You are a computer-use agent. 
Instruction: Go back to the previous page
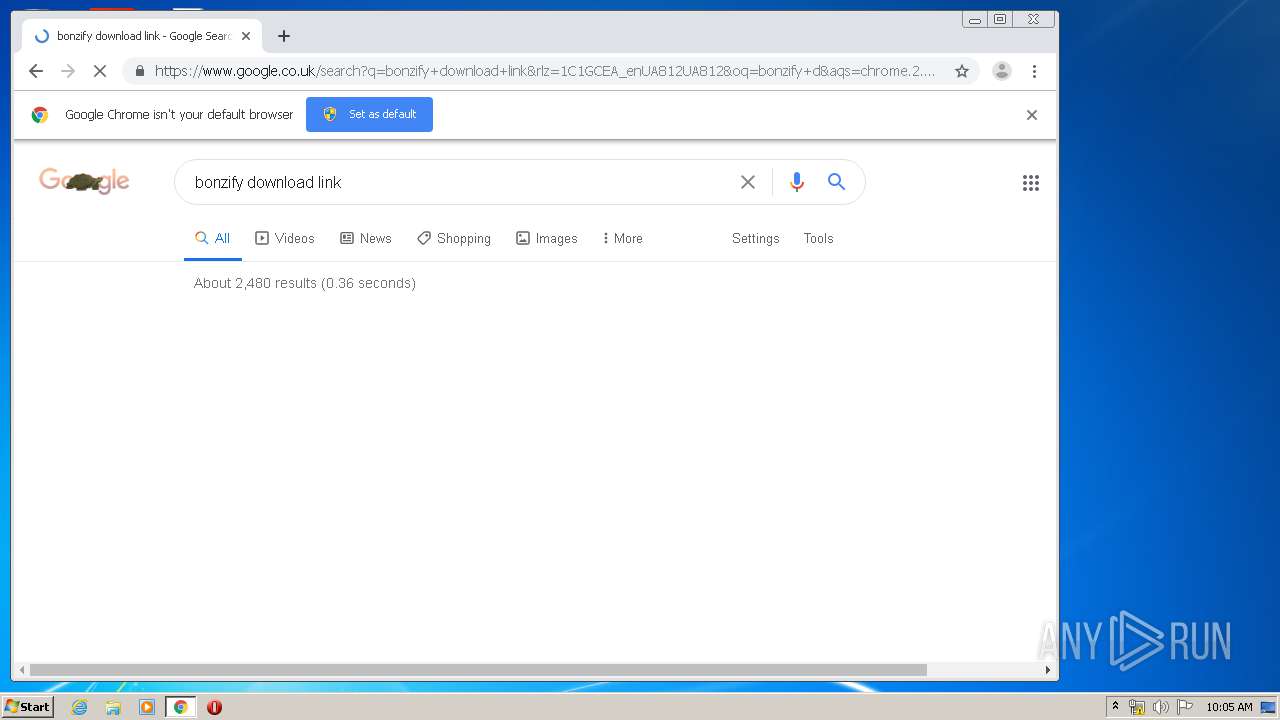pos(36,71)
